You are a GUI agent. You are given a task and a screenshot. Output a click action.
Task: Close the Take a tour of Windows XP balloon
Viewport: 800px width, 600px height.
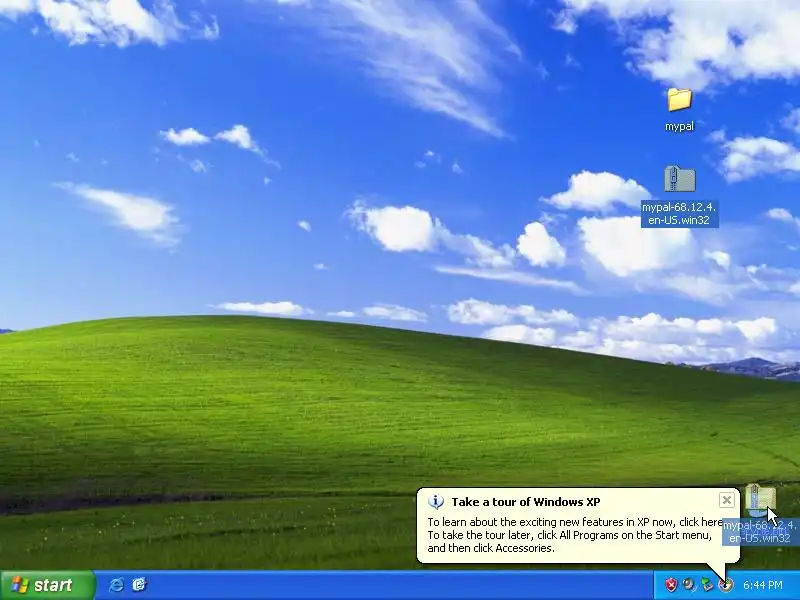tap(727, 500)
